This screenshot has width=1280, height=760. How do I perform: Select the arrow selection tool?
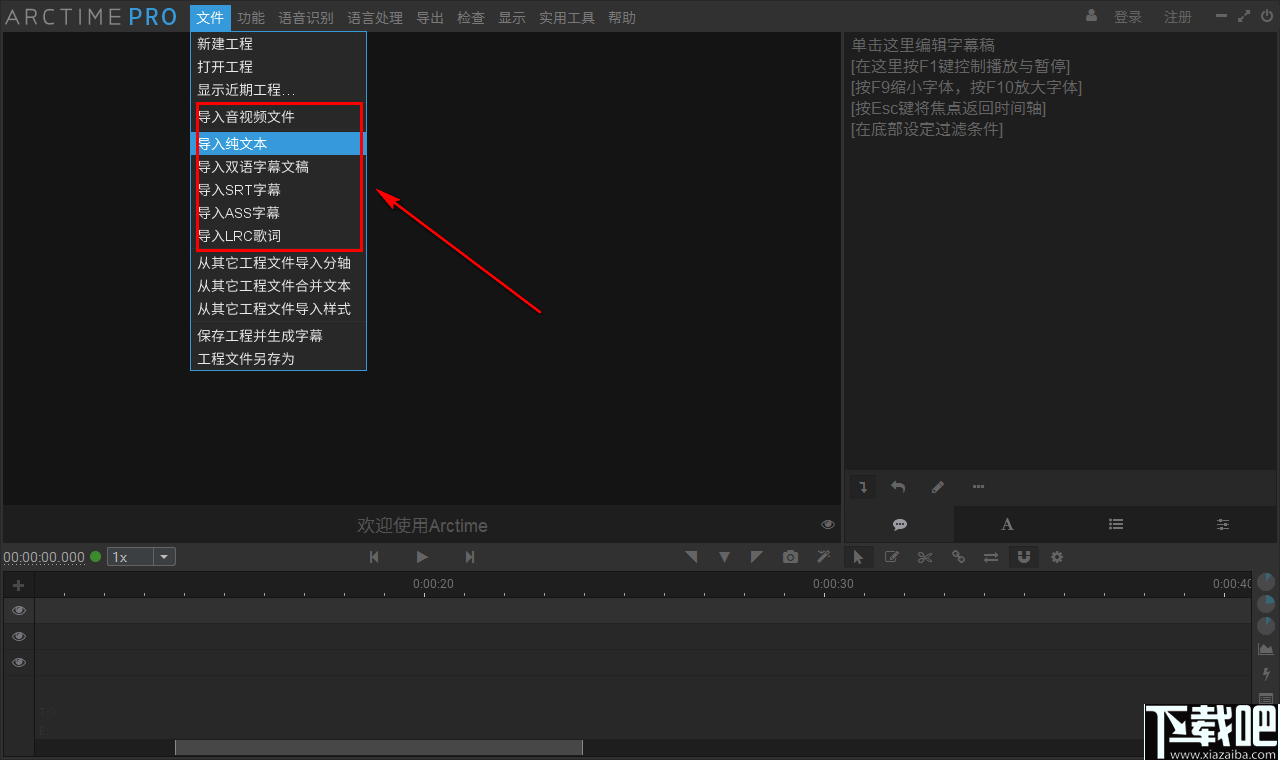click(858, 557)
